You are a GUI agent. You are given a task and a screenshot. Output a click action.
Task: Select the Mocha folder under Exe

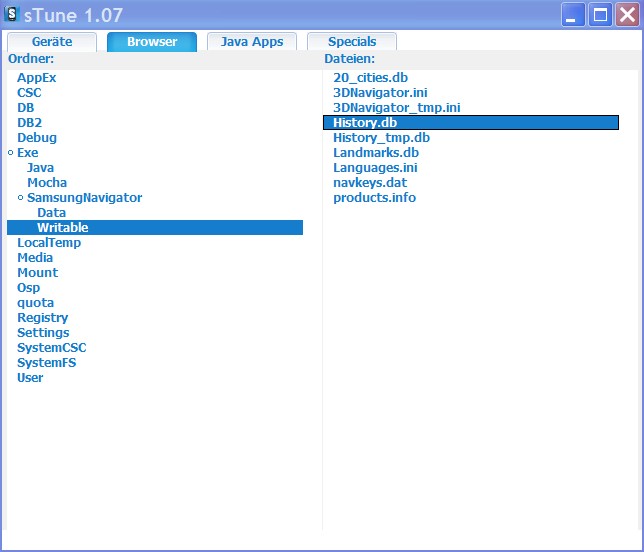[x=47, y=183]
